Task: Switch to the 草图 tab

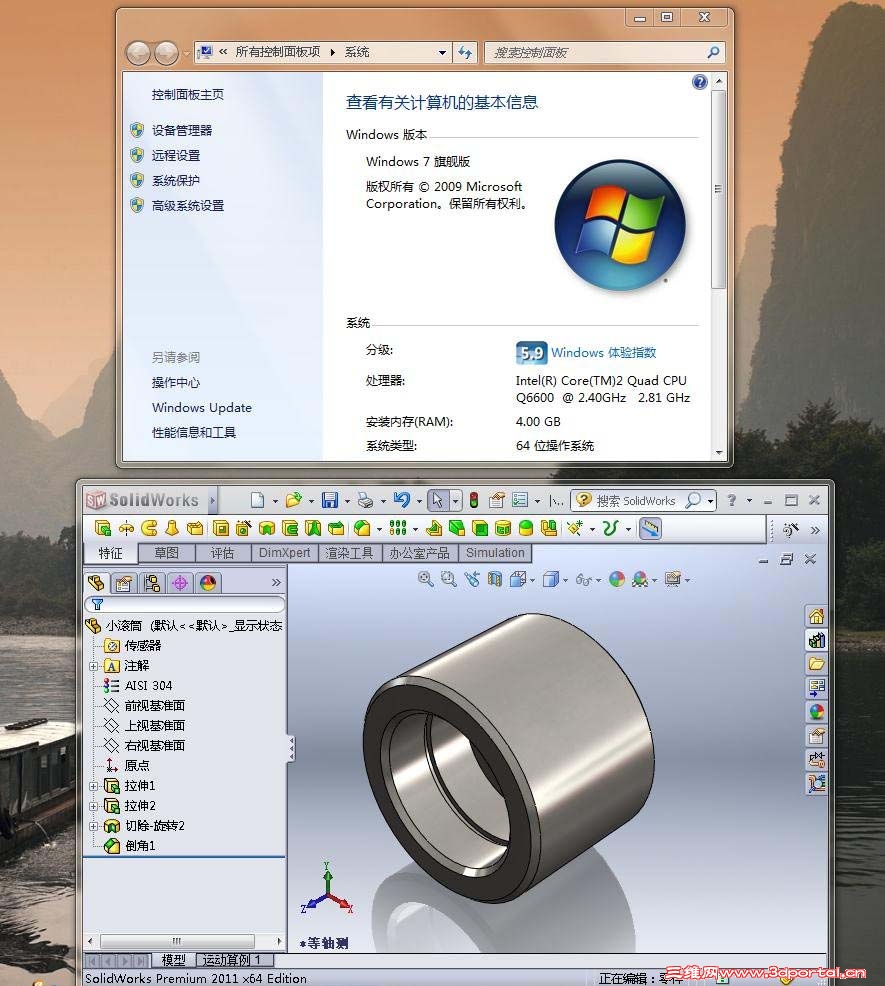Action: tap(167, 553)
